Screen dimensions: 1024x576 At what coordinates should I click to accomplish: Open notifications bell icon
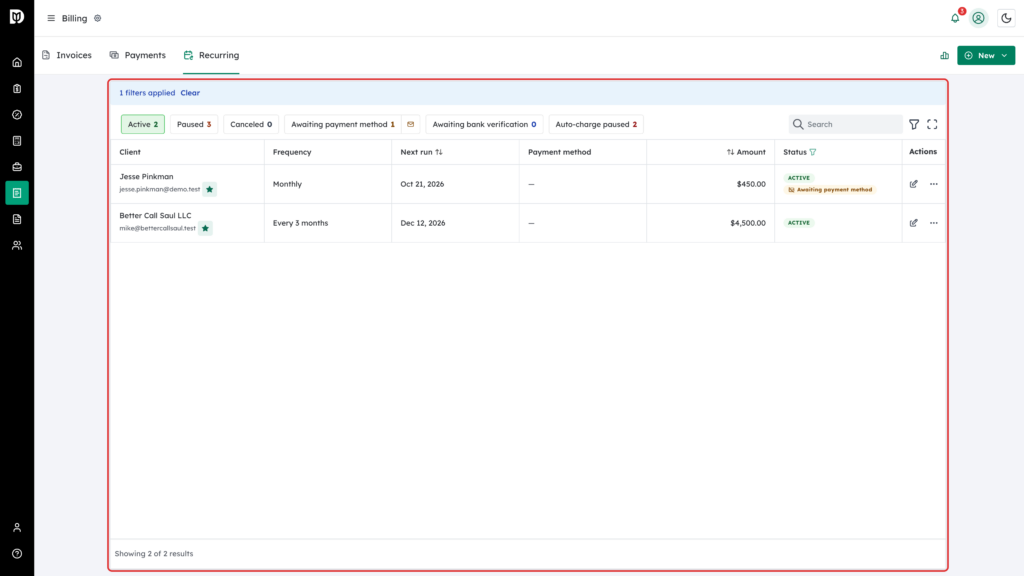pyautogui.click(x=955, y=18)
